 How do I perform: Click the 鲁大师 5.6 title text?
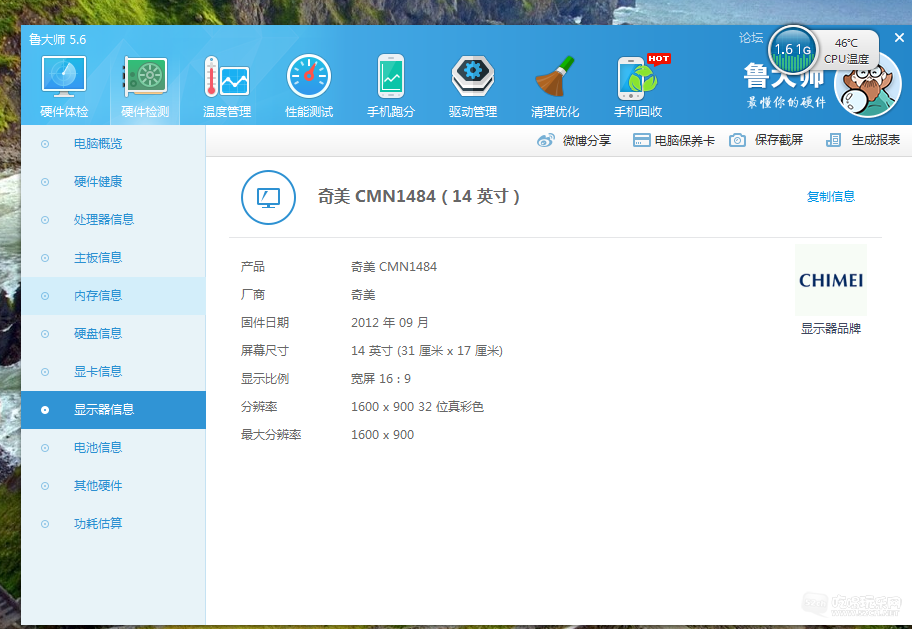pyautogui.click(x=58, y=40)
